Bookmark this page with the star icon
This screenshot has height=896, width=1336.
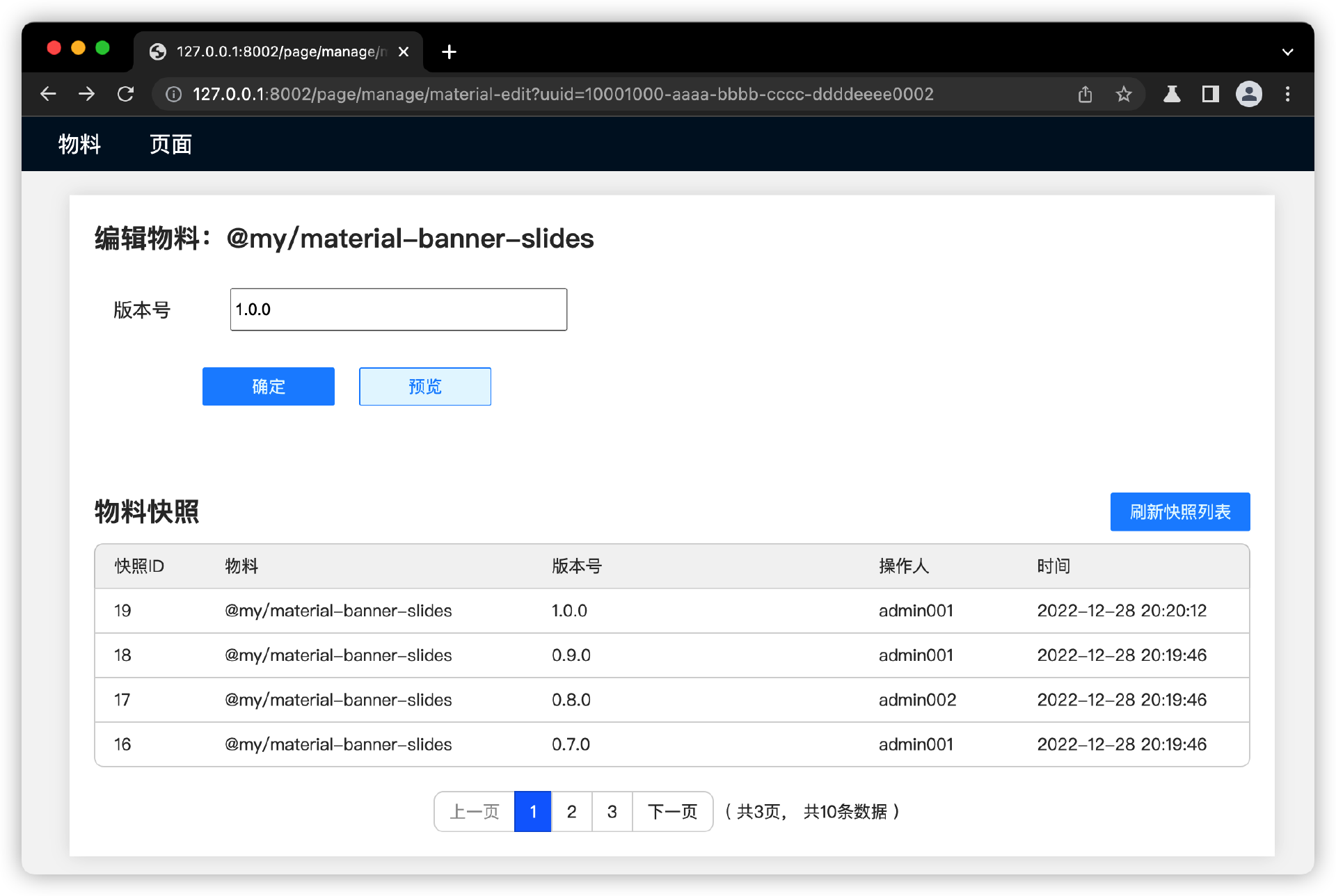pyautogui.click(x=1124, y=94)
